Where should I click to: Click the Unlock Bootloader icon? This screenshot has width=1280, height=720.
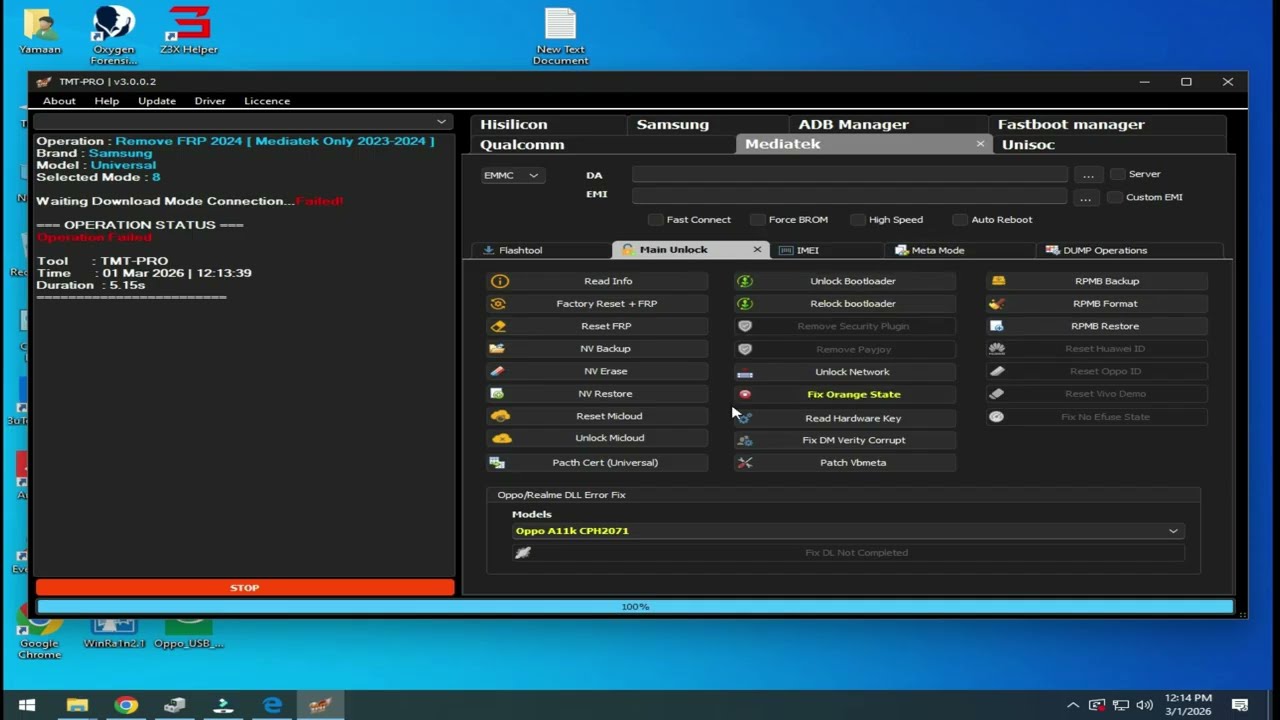click(x=745, y=281)
